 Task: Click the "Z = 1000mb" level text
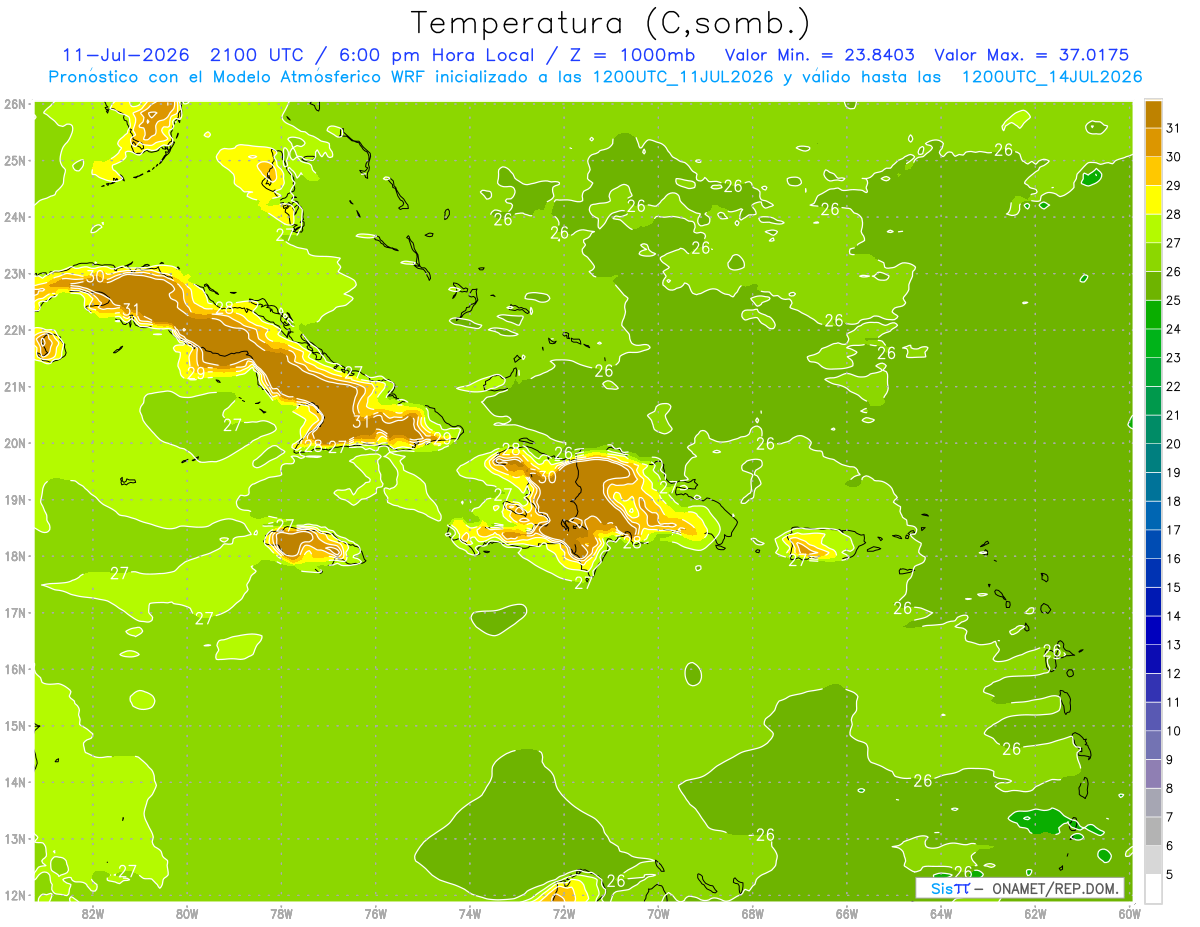click(632, 55)
